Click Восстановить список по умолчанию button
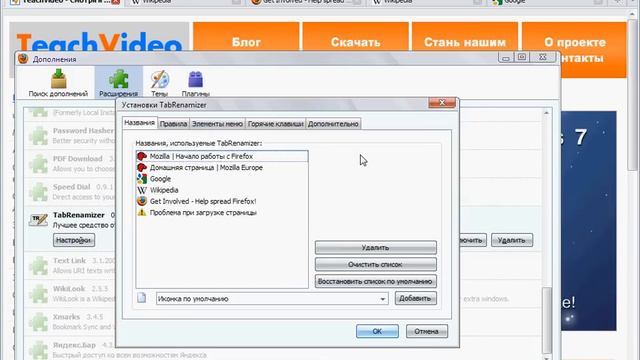Viewport: 640px width, 360px height. click(376, 281)
